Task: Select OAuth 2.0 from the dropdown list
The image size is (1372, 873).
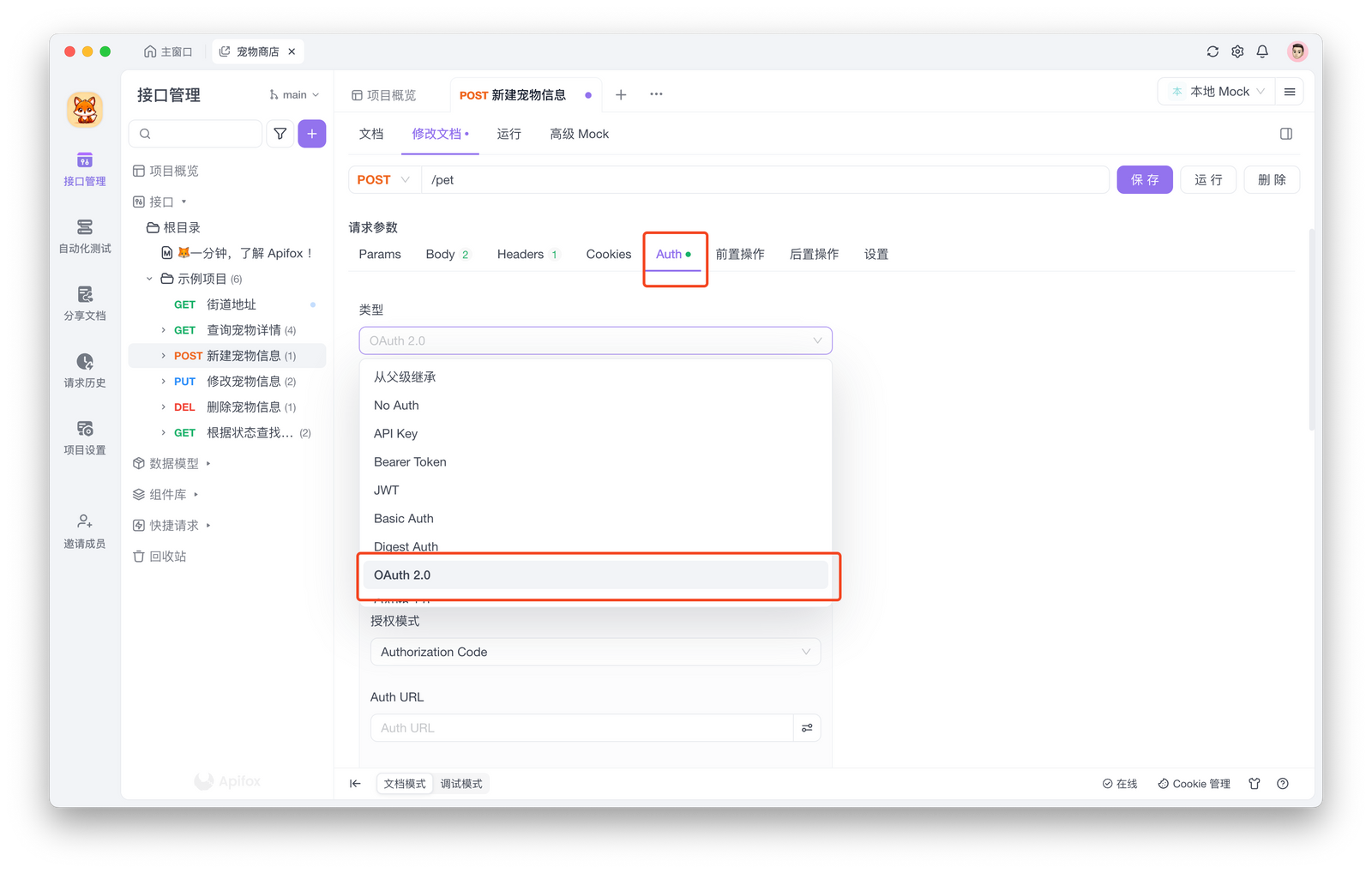Action: point(595,575)
